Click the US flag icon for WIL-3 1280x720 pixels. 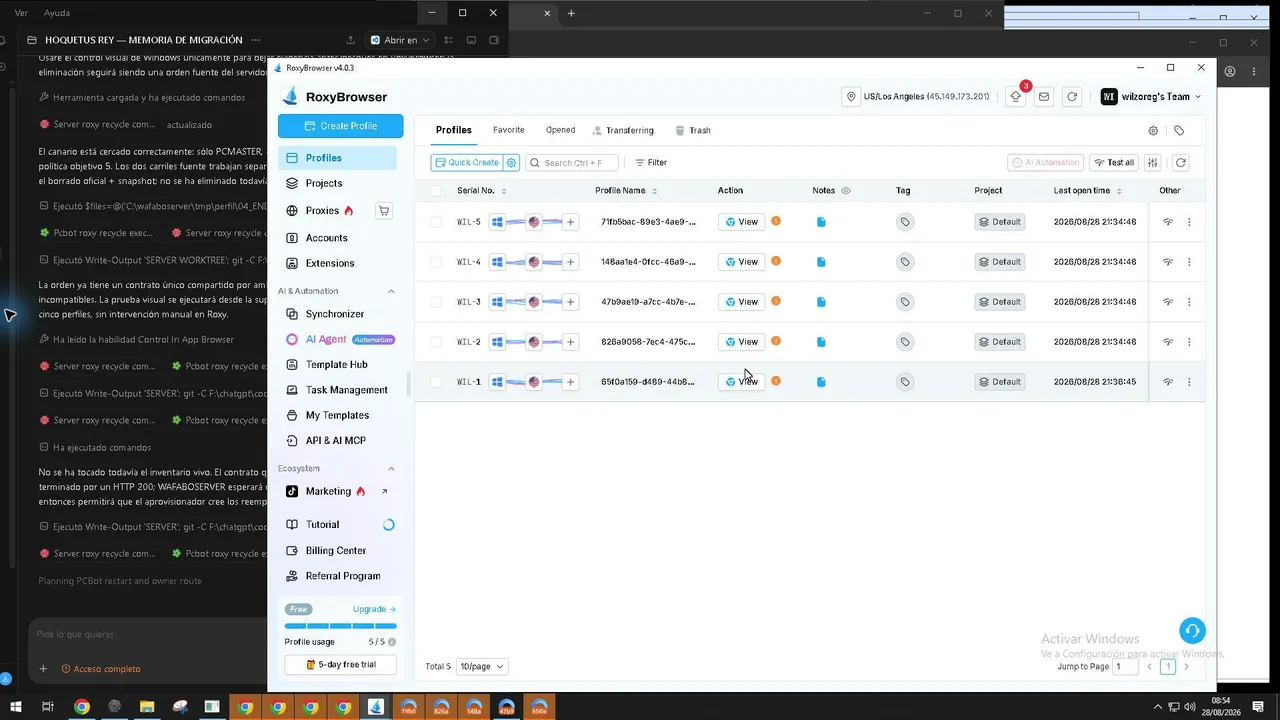tap(534, 302)
